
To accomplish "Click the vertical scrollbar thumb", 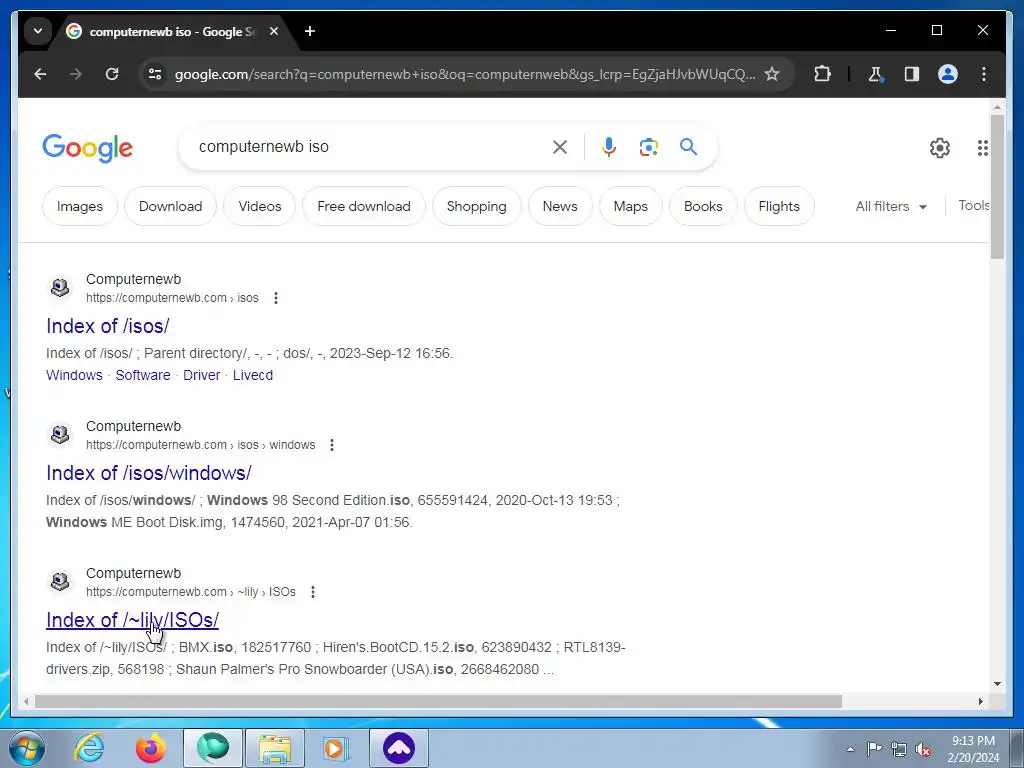I will tap(997, 187).
